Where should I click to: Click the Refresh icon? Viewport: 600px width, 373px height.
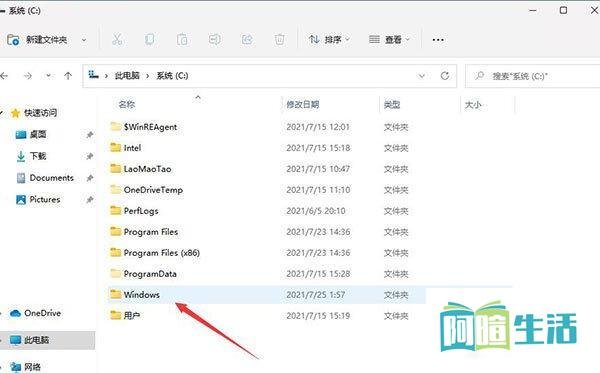(x=445, y=76)
